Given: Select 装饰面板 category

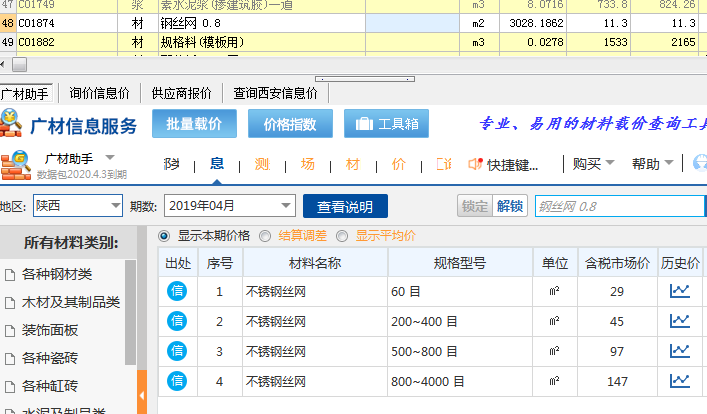Looking at the screenshot, I should pyautogui.click(x=50, y=330).
